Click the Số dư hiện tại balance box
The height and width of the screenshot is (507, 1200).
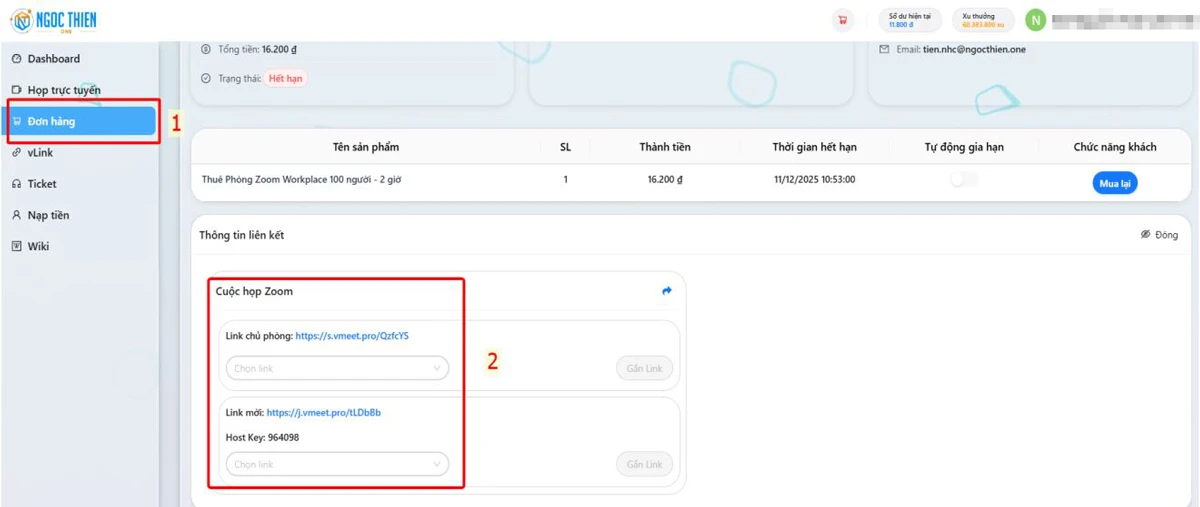tap(909, 20)
